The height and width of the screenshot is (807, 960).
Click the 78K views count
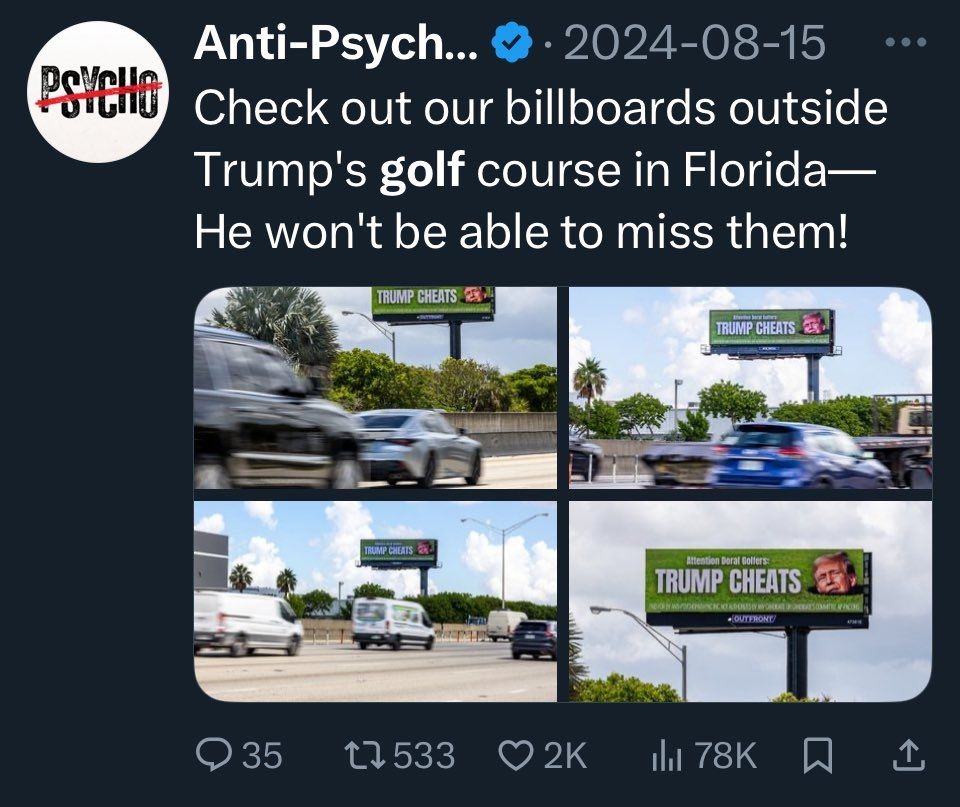coord(726,756)
